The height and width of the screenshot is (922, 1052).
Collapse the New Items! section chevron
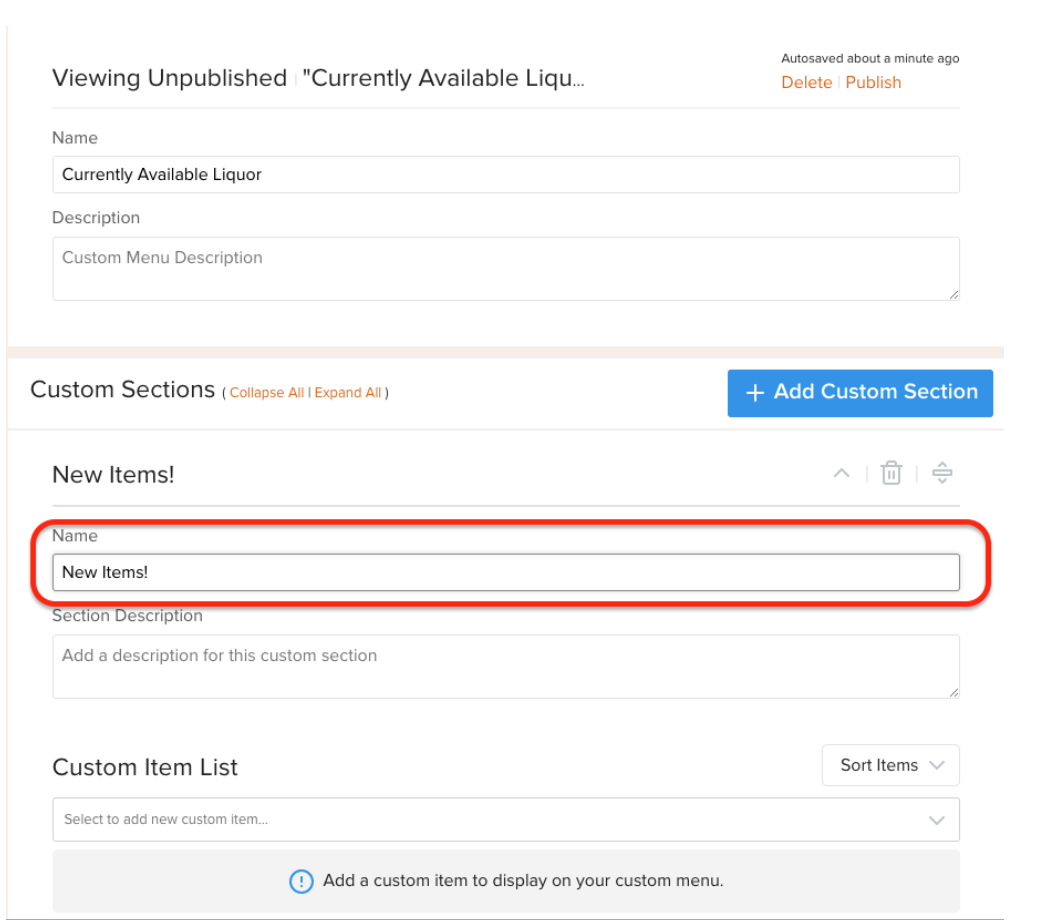[x=841, y=474]
